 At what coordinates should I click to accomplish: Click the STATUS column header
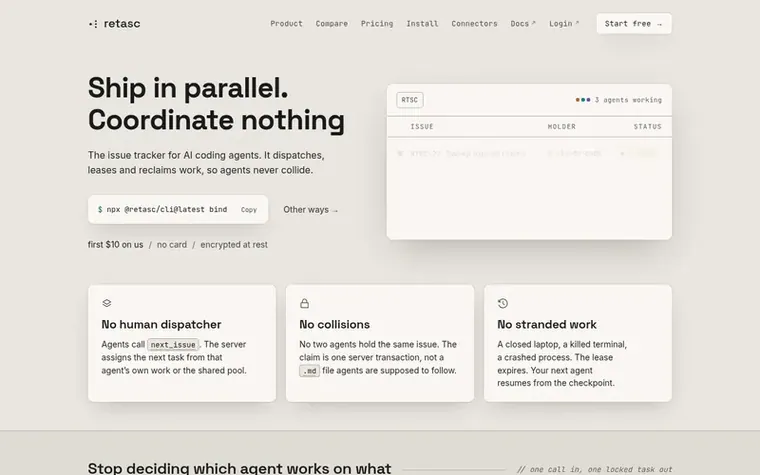pos(648,127)
